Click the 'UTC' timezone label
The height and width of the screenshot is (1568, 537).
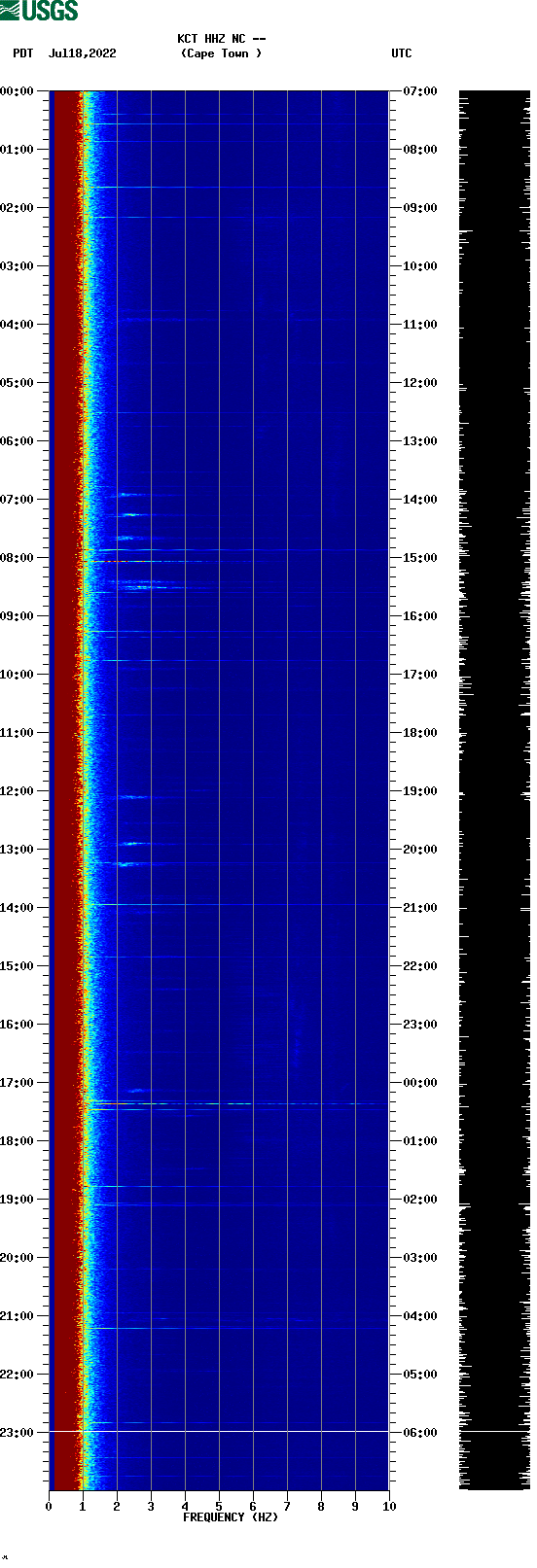click(x=401, y=53)
